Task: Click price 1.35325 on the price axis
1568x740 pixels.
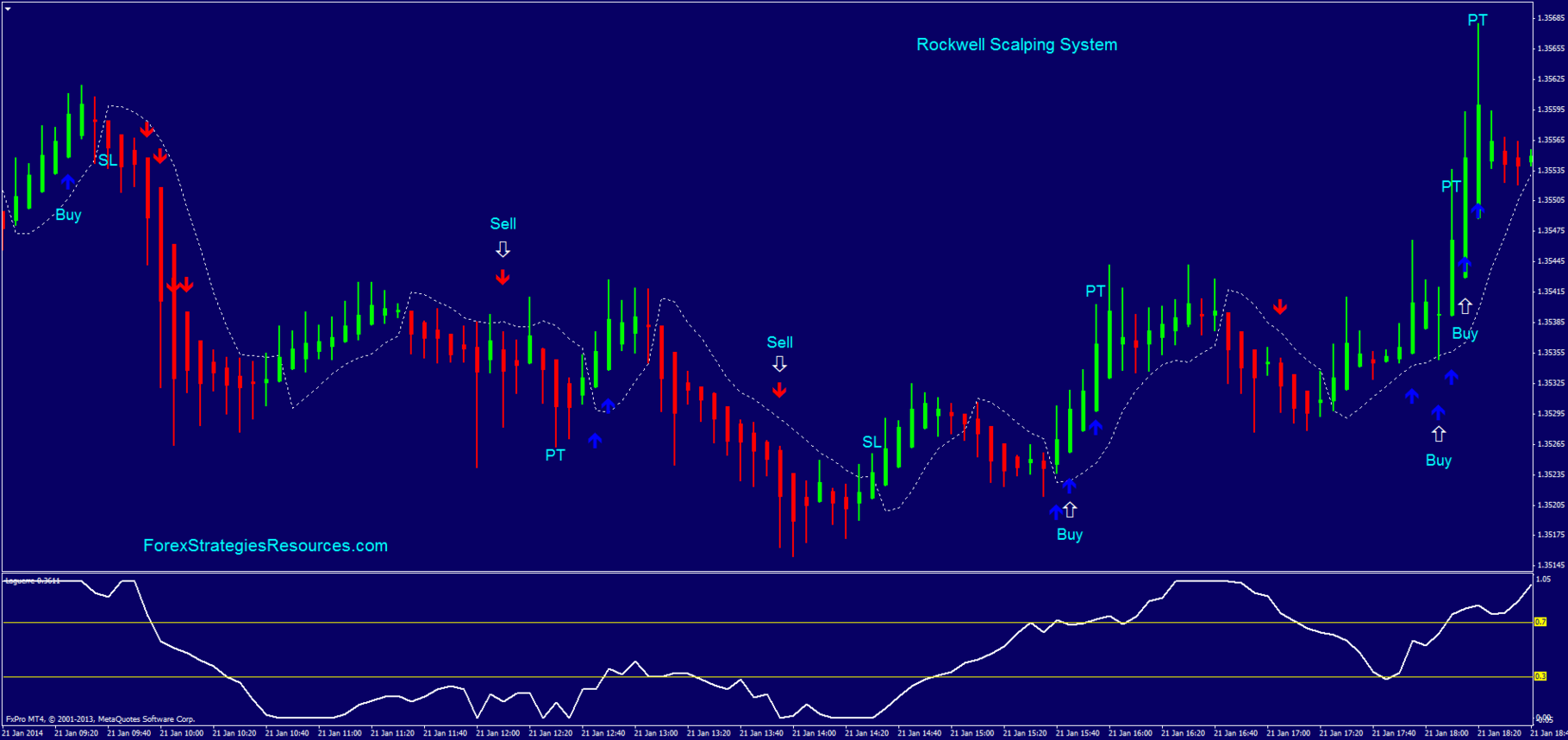Action: point(1551,382)
